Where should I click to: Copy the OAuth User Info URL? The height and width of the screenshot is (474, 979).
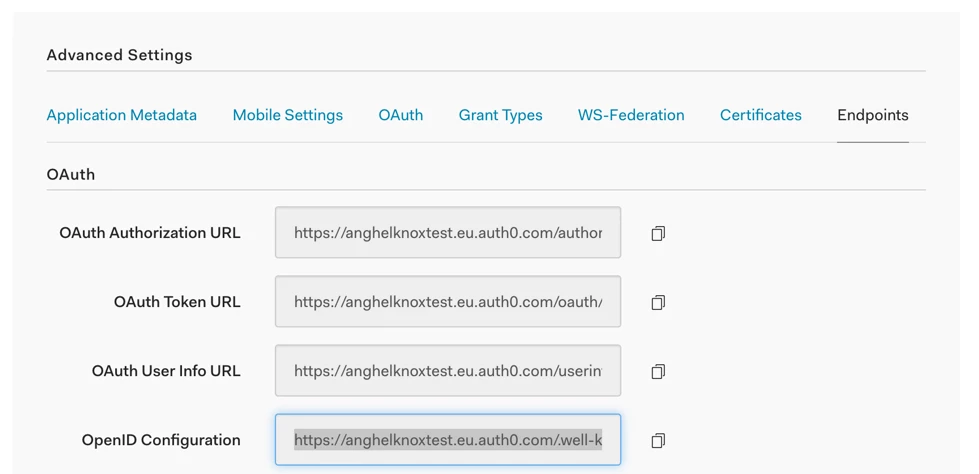point(658,372)
